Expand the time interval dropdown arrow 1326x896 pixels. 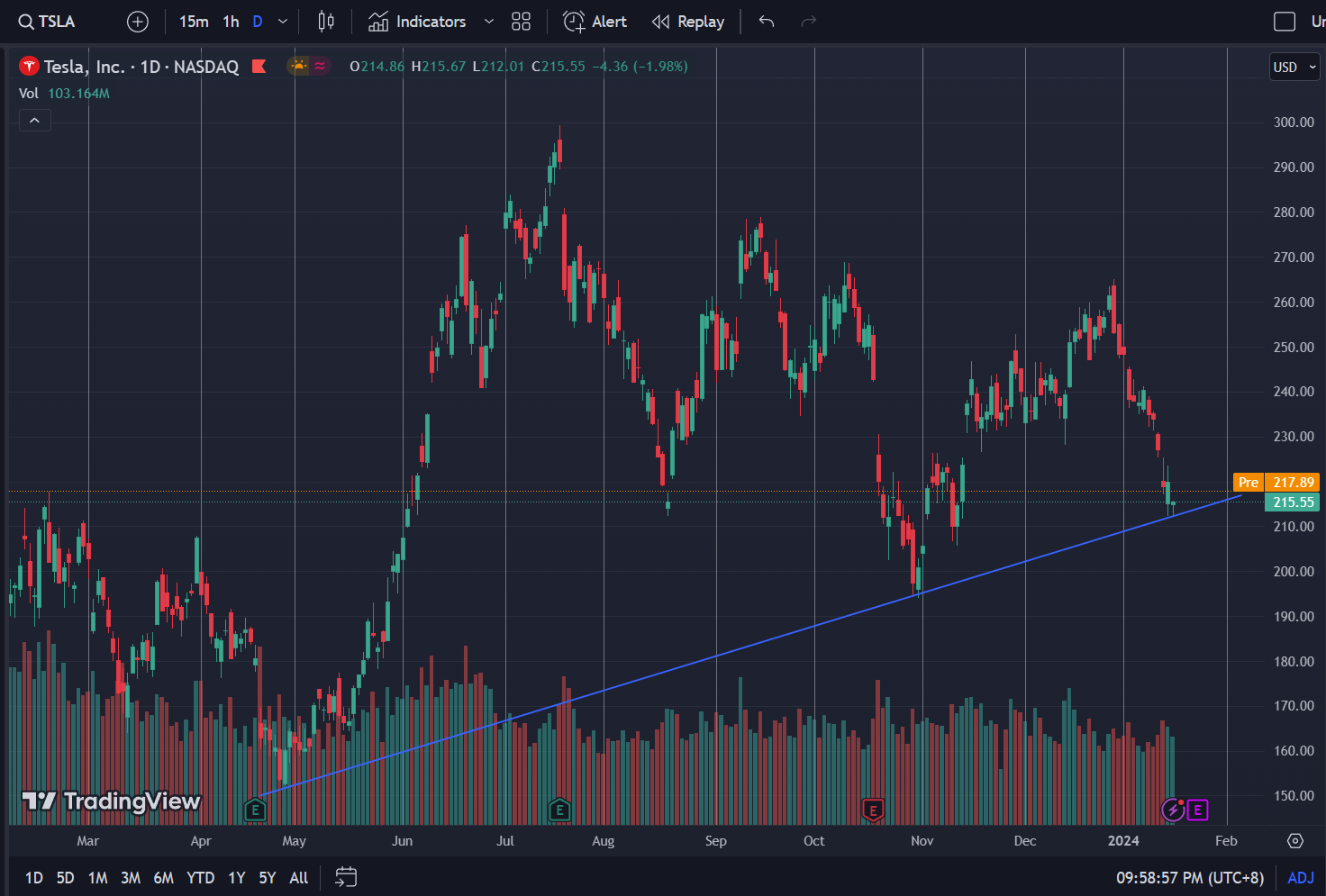tap(283, 22)
